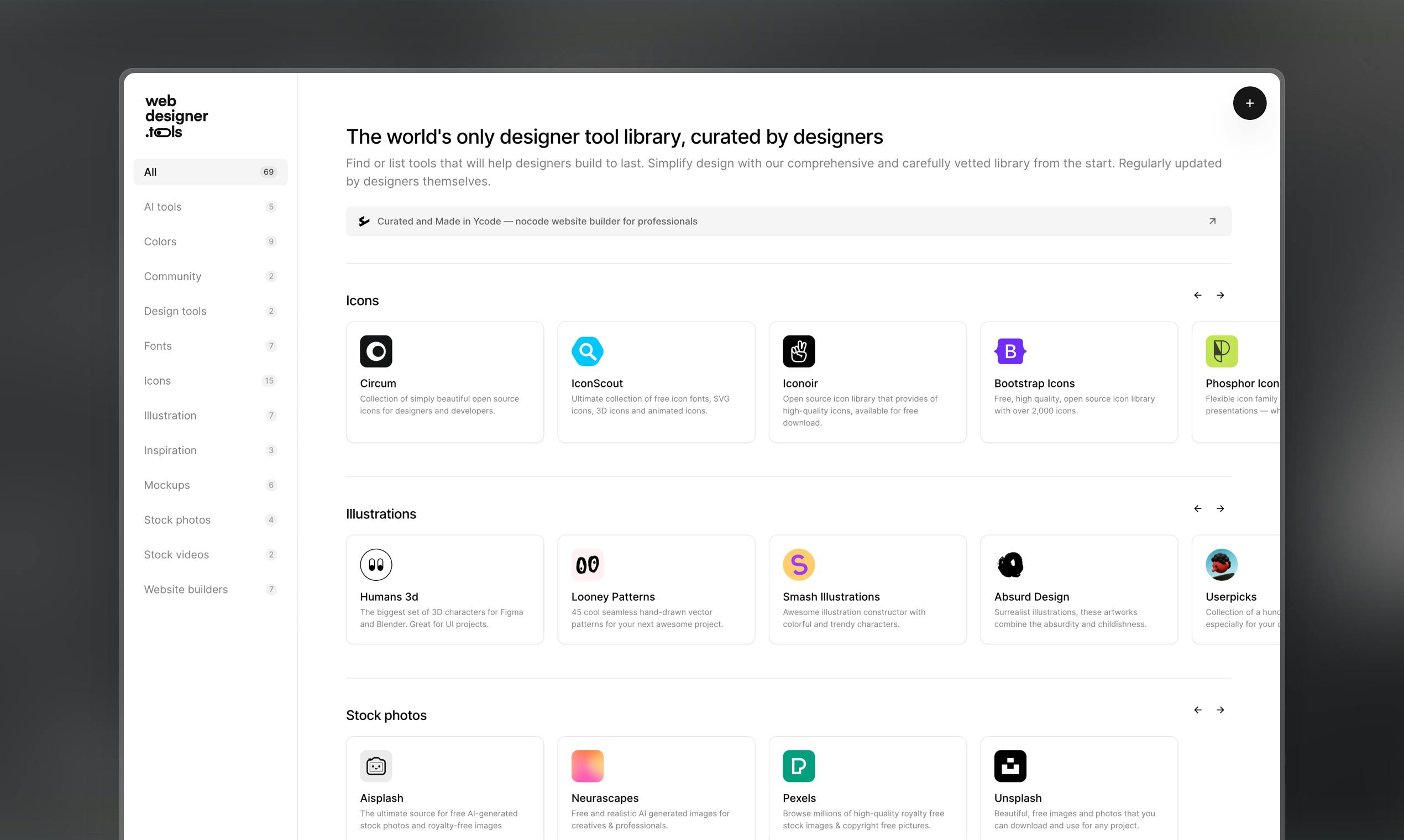Screen dimensions: 1404x840
Task: Click the 69 count badge beside All
Action: (268, 172)
